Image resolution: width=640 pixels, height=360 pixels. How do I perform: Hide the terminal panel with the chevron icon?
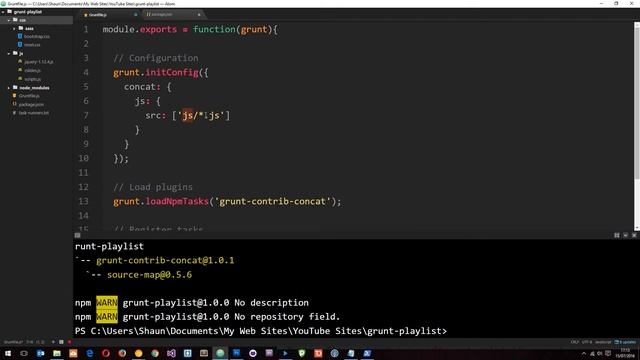625,236
